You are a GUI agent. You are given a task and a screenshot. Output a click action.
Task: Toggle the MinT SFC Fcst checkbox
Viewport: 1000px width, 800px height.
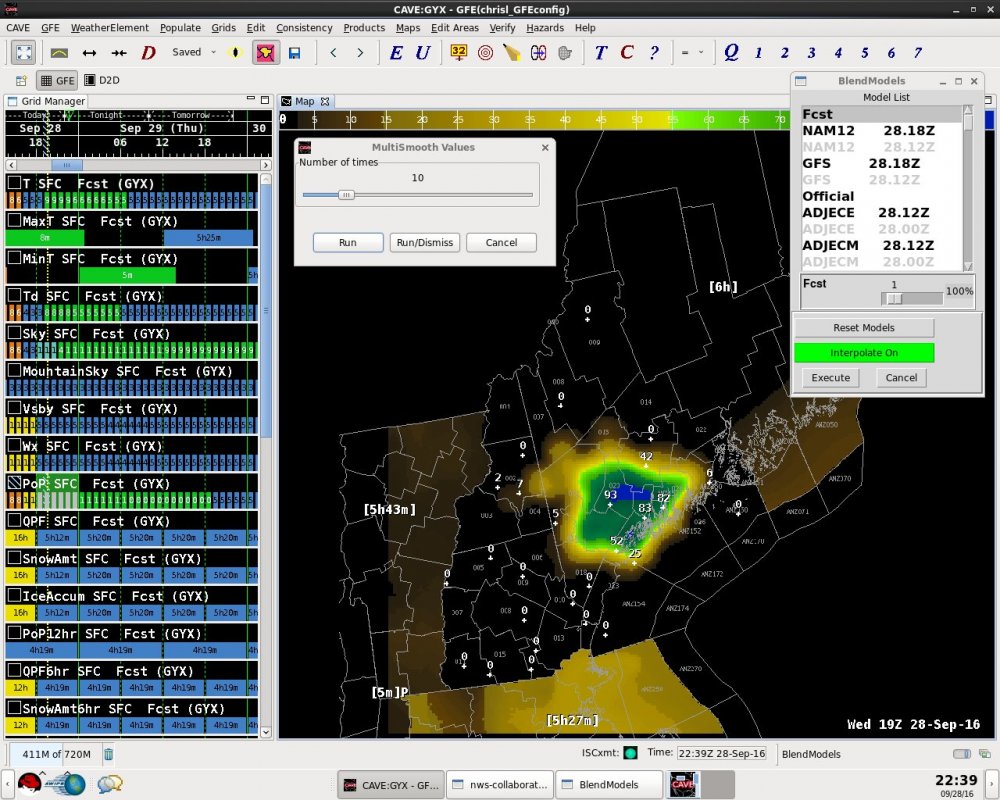(14, 258)
